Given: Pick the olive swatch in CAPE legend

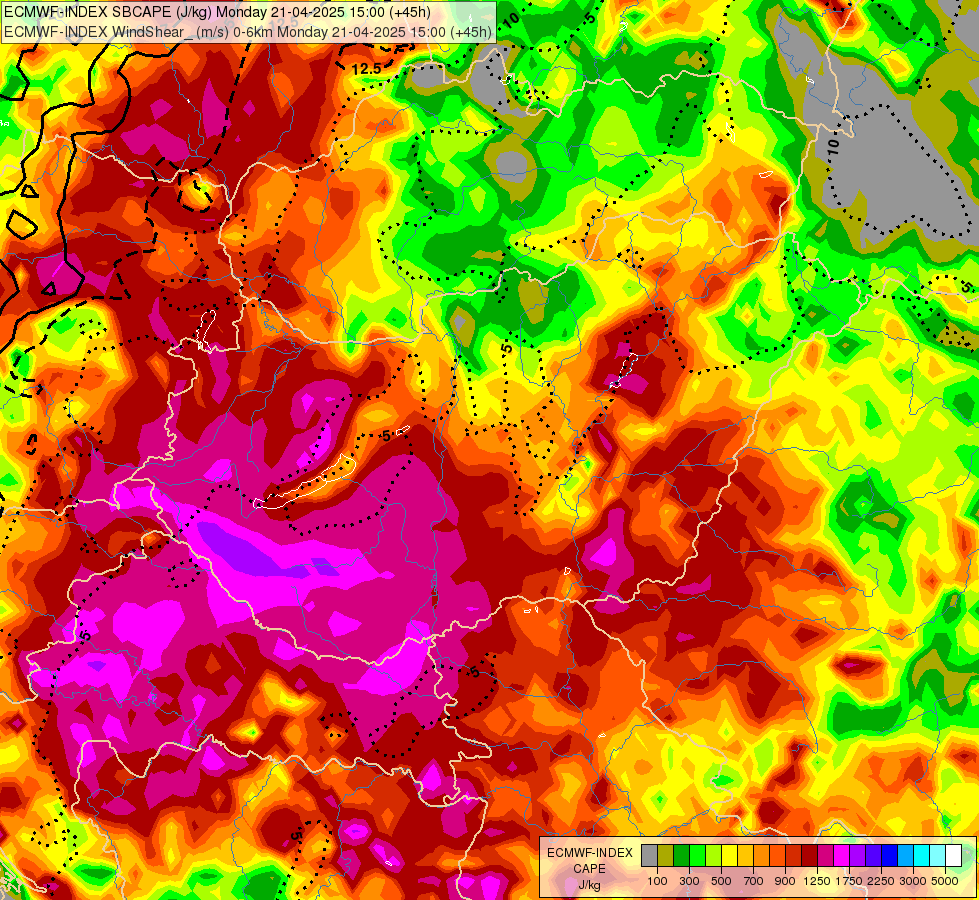Looking at the screenshot, I should (x=666, y=855).
